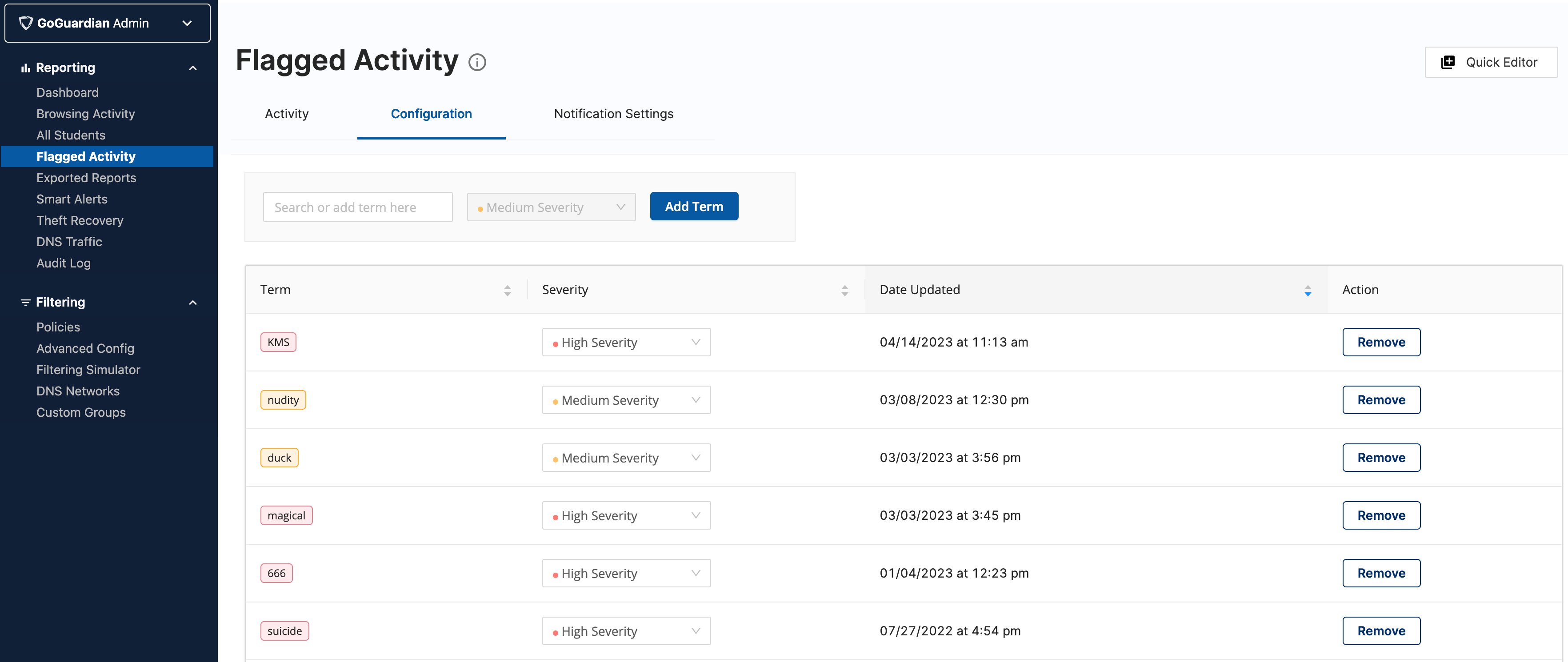Open Custom Groups in the sidebar

coord(81,412)
